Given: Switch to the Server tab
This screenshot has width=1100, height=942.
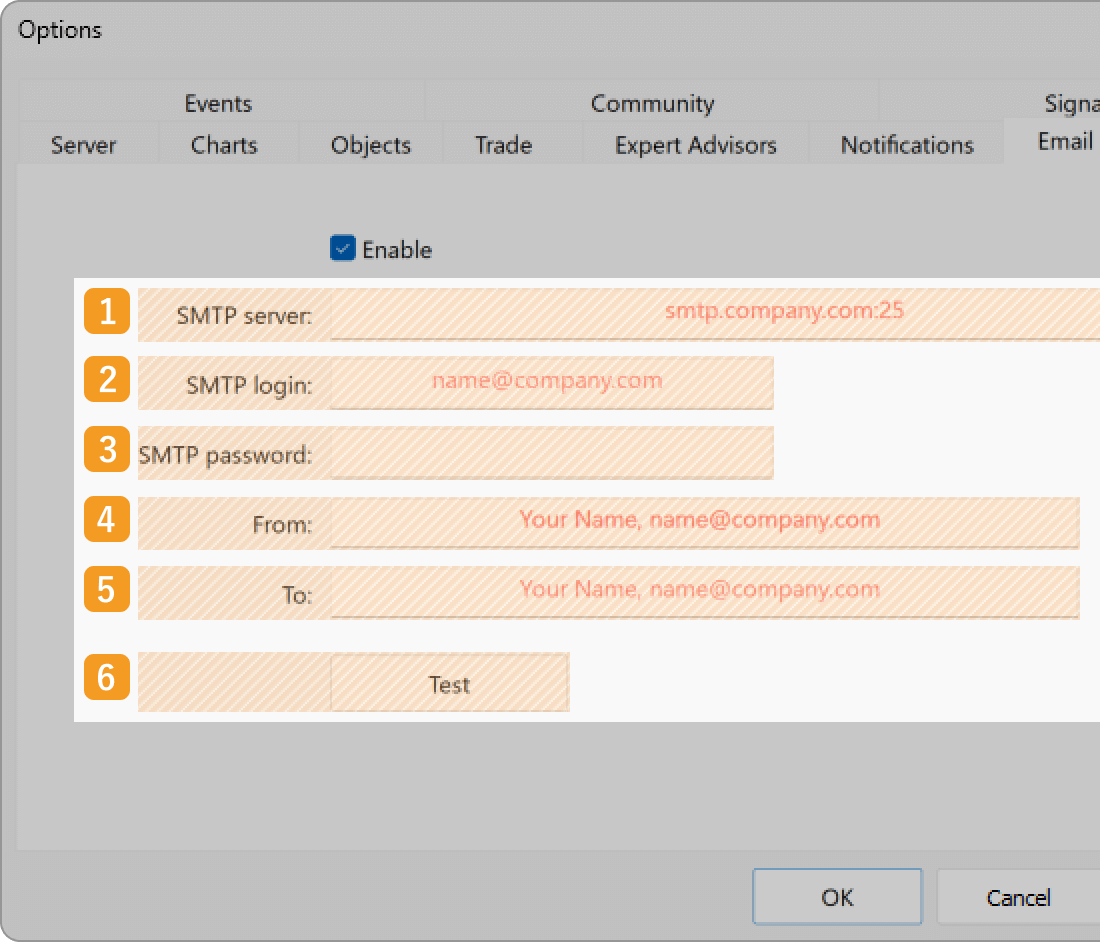Looking at the screenshot, I should click(84, 145).
